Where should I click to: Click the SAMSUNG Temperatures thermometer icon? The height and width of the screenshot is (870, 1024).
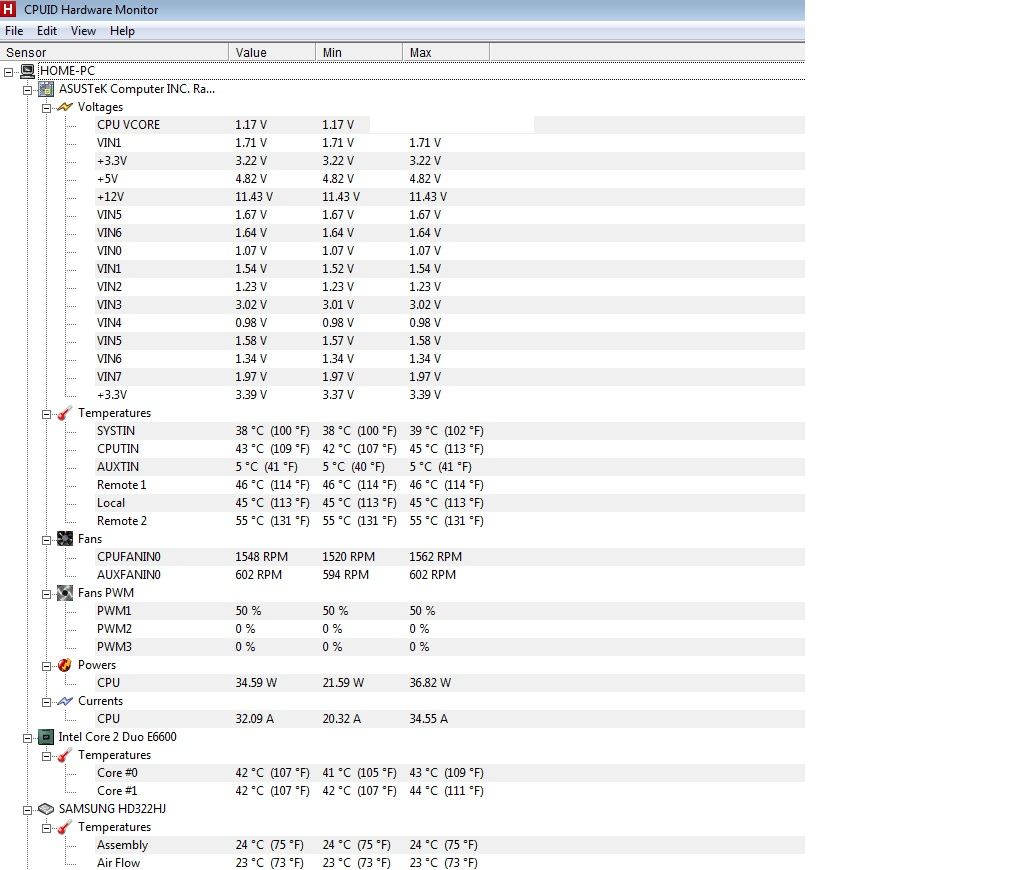click(x=65, y=827)
